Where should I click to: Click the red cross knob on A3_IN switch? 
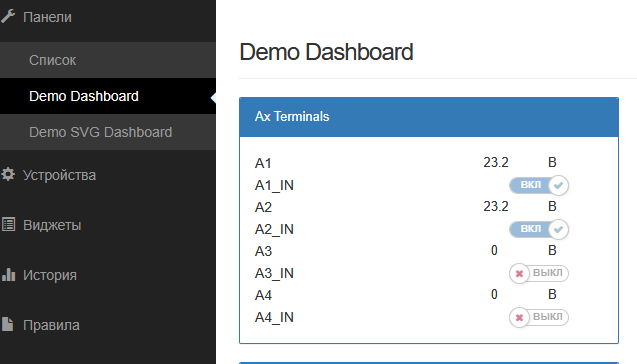pyautogui.click(x=519, y=273)
